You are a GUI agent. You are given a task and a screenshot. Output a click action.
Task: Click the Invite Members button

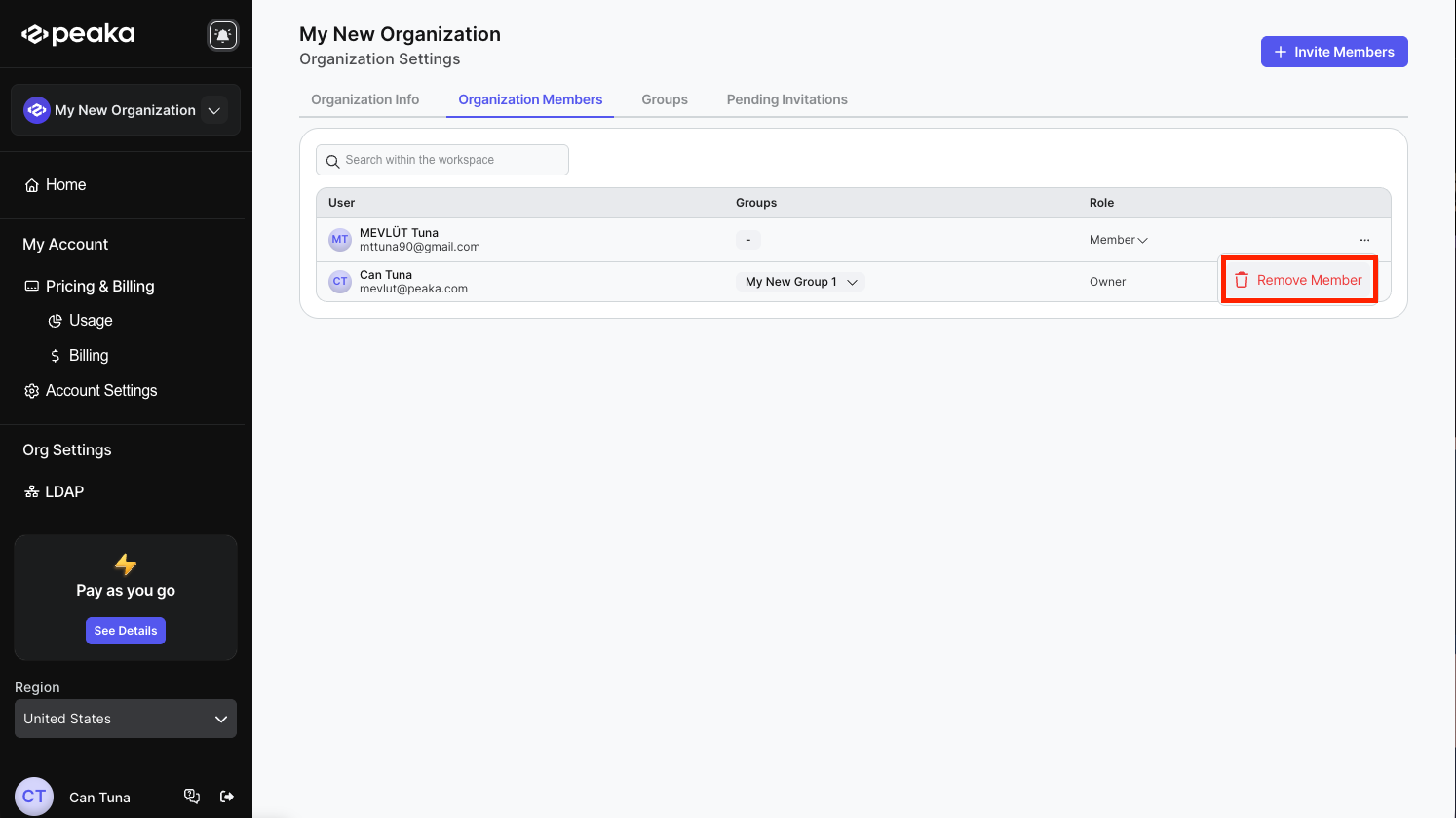1333,52
